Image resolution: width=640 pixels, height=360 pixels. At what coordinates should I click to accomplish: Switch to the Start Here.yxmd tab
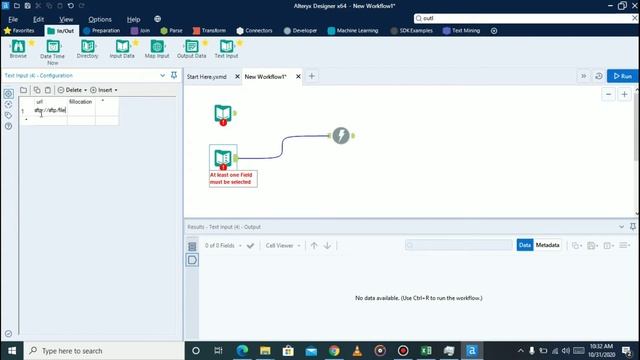207,77
